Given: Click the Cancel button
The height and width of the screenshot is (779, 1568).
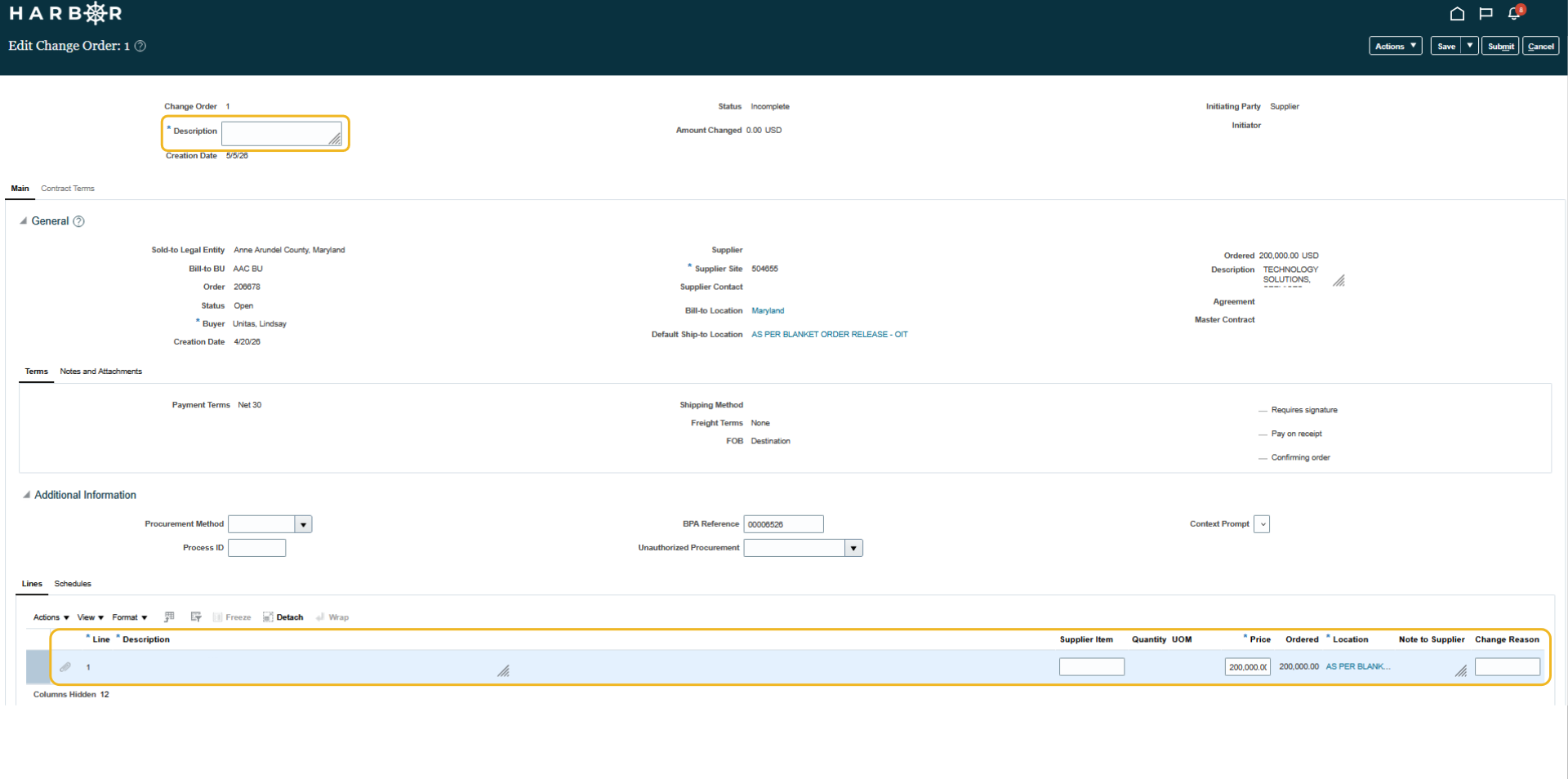Looking at the screenshot, I should coord(1541,47).
